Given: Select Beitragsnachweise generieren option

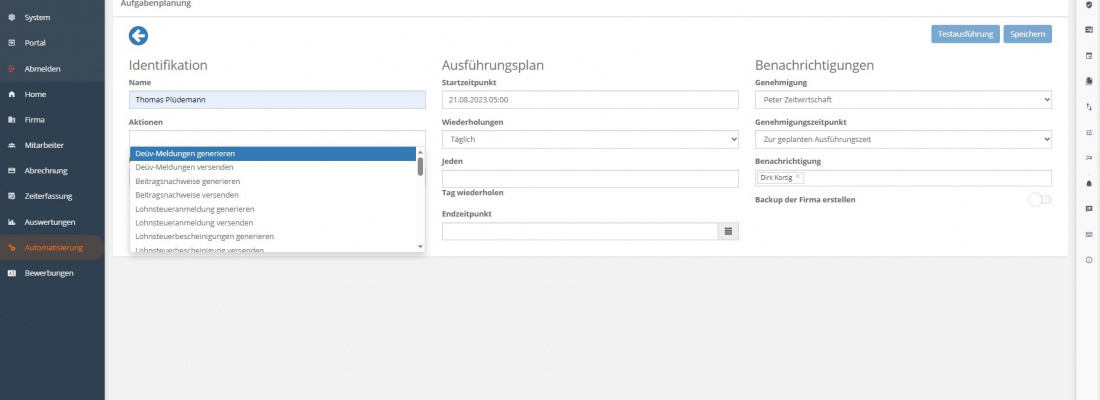Looking at the screenshot, I should [273, 181].
